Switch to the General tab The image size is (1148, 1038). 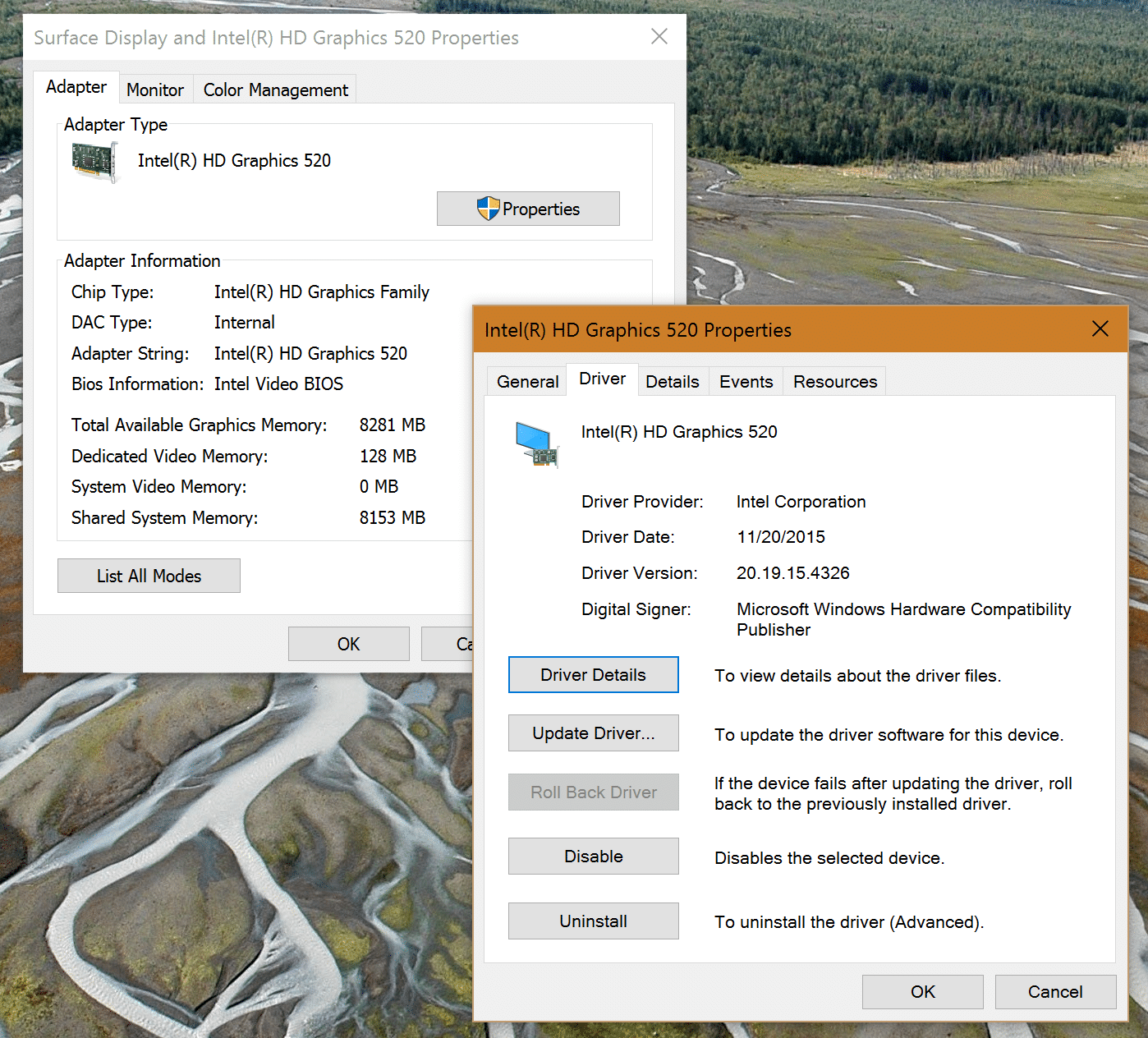pos(527,381)
